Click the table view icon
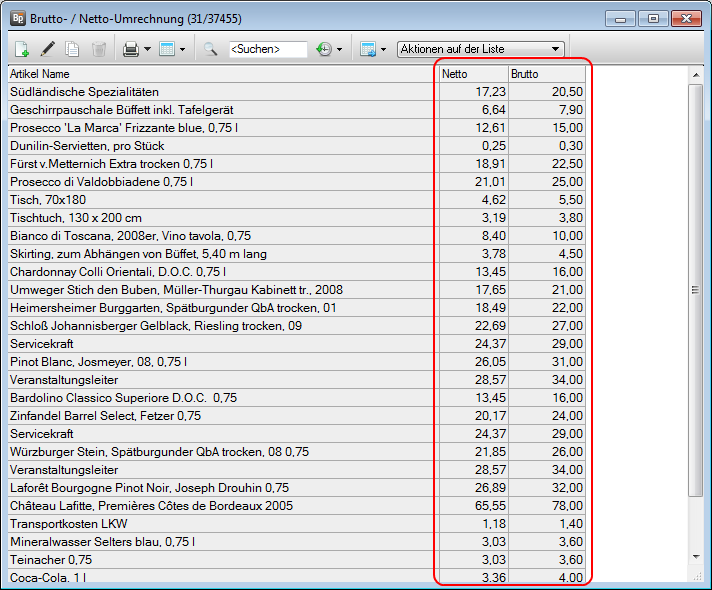The image size is (712, 590). coord(167,49)
